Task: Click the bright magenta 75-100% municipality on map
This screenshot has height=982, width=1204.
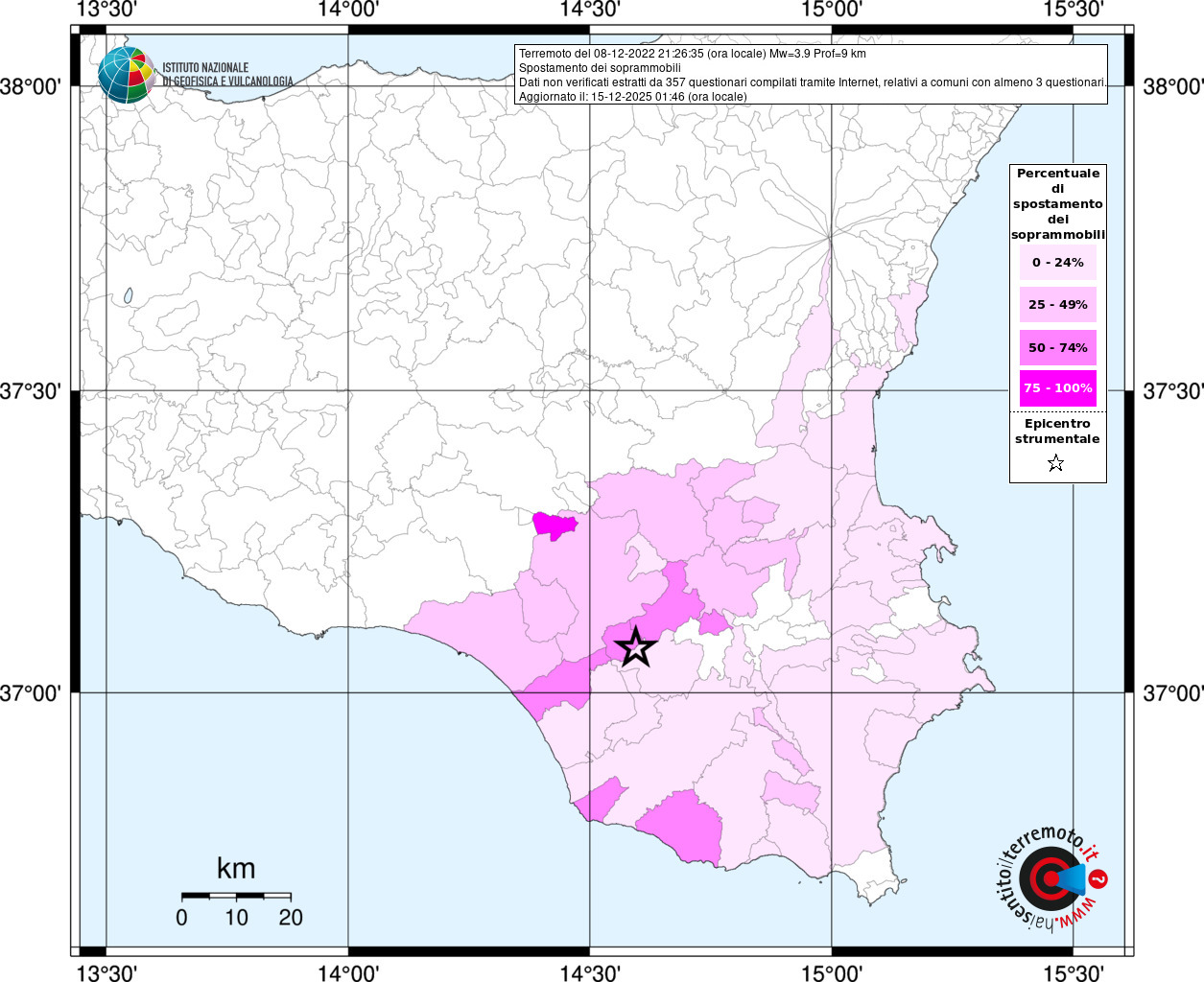Action: [x=554, y=525]
